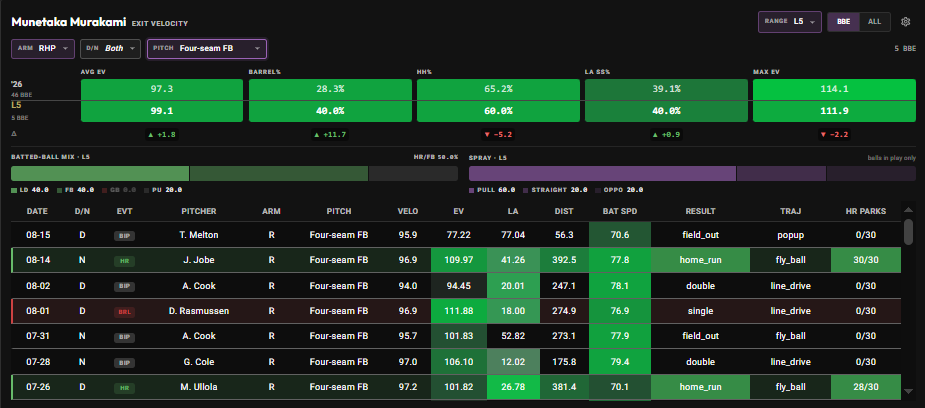The width and height of the screenshot is (925, 408).
Task: Sort table by the PITCHER column header
Action: coord(198,211)
